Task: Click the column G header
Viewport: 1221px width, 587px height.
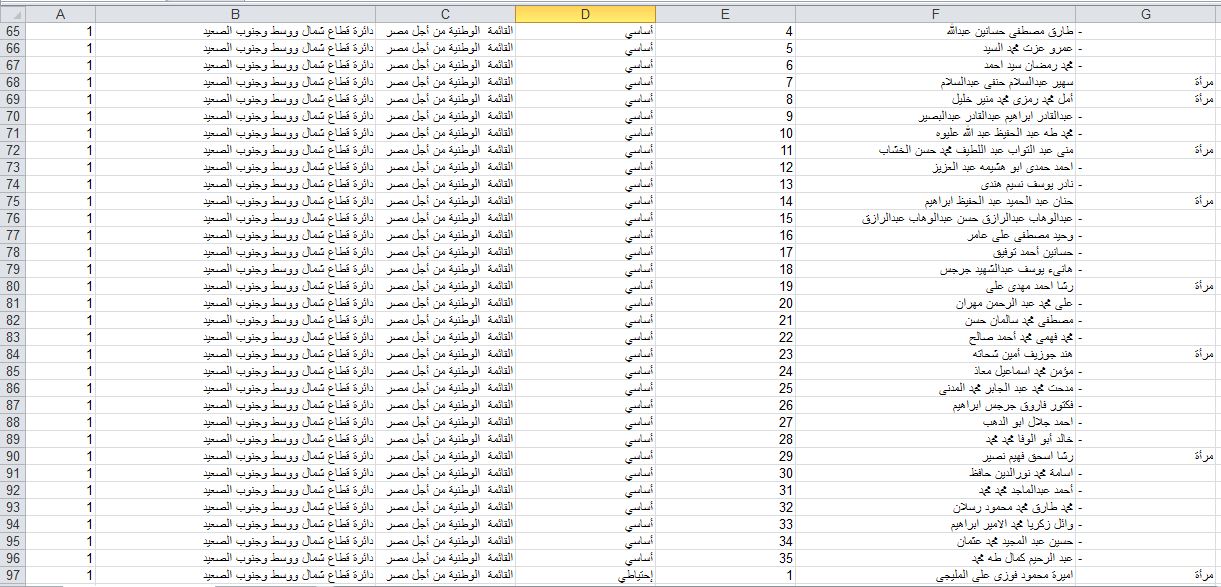Action: pos(1146,13)
